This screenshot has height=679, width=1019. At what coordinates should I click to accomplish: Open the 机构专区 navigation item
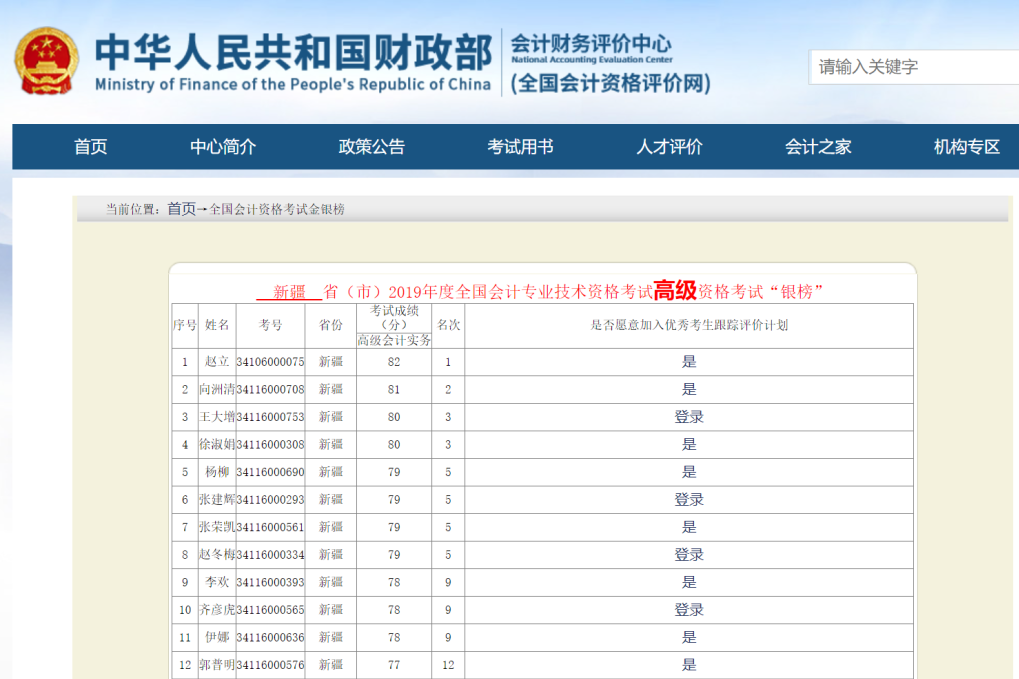click(966, 147)
